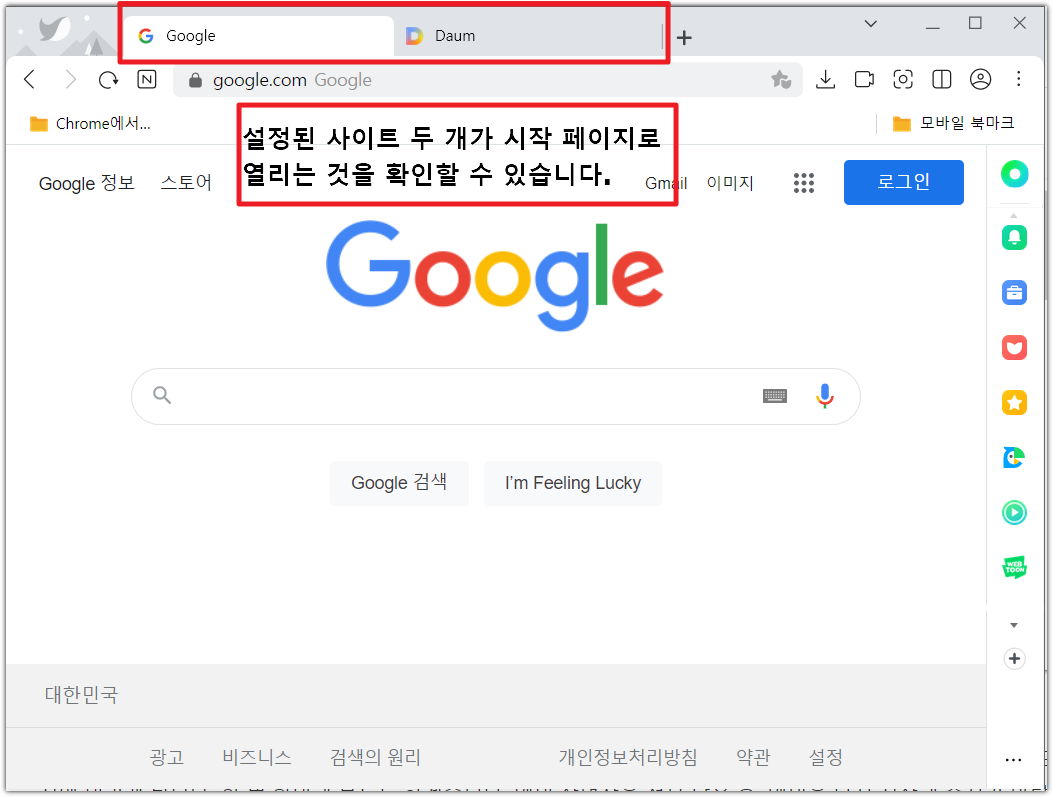1053x797 pixels.
Task: Switch to the Google tab
Action: point(259,36)
